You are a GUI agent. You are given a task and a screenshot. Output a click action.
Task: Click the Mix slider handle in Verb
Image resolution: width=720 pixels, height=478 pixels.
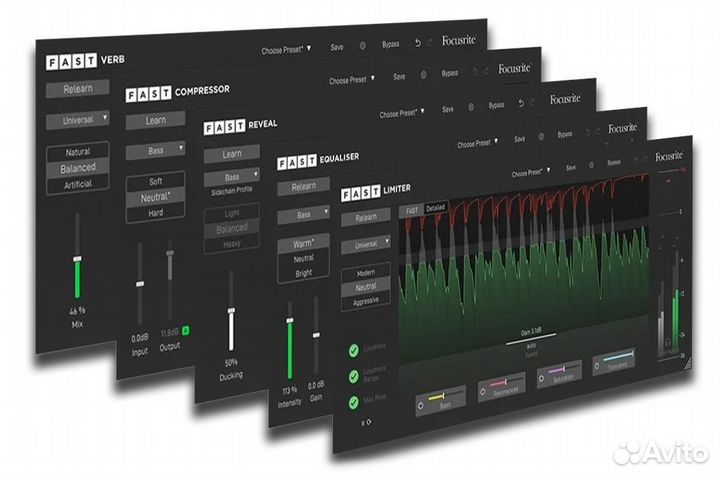coord(77,259)
